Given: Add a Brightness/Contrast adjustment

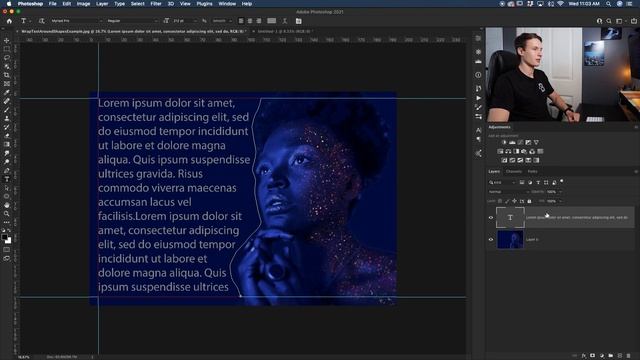Looking at the screenshot, I should (x=504, y=142).
